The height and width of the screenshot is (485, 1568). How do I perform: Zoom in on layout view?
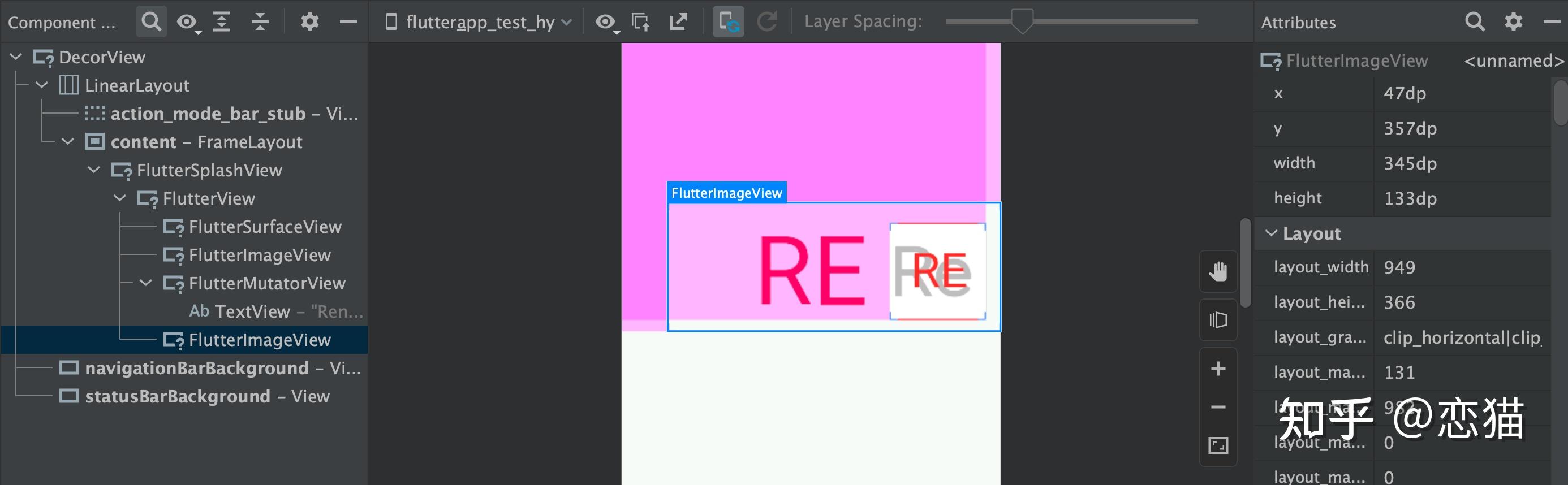1218,369
